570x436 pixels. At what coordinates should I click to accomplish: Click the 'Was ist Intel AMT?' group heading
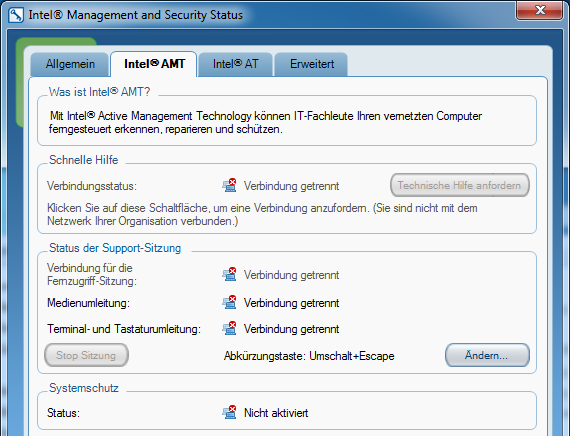[x=100, y=92]
